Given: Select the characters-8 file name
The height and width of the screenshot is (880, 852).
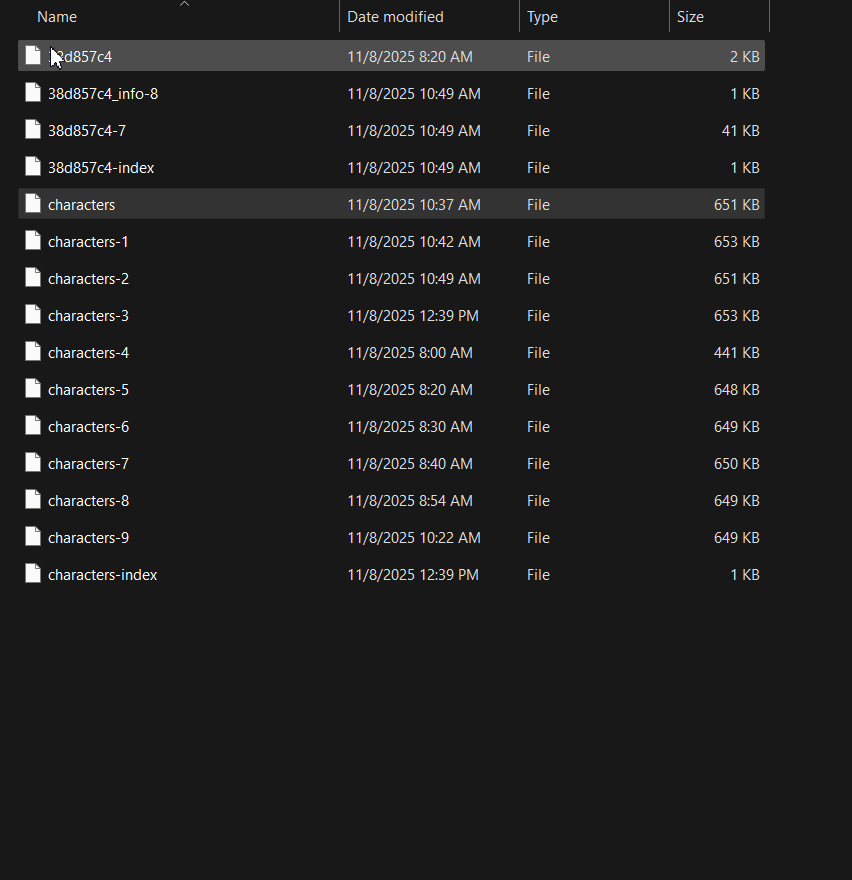Looking at the screenshot, I should point(88,501).
